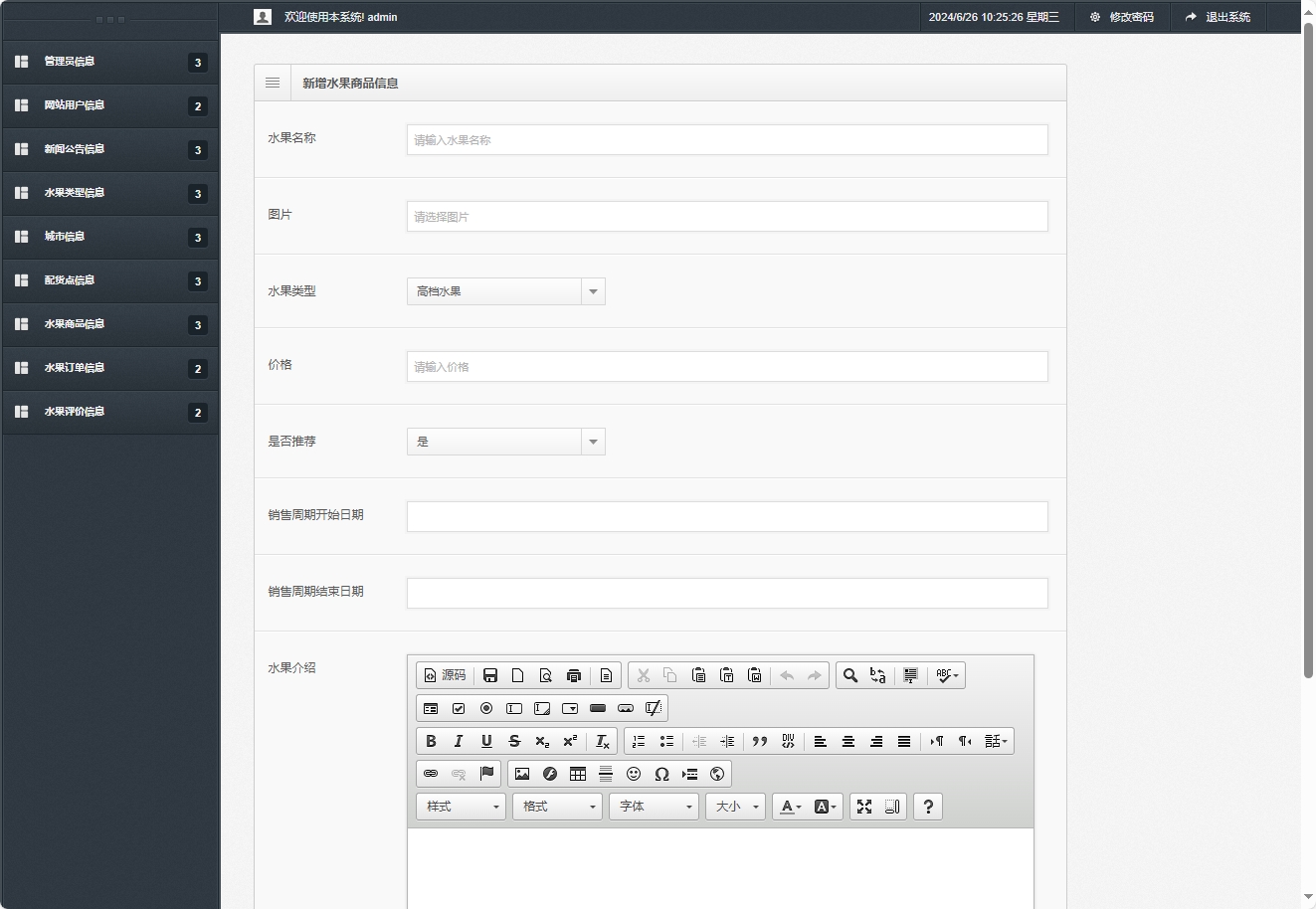Image resolution: width=1316 pixels, height=909 pixels.
Task: Open the Smiley emoticon picker
Action: (634, 774)
